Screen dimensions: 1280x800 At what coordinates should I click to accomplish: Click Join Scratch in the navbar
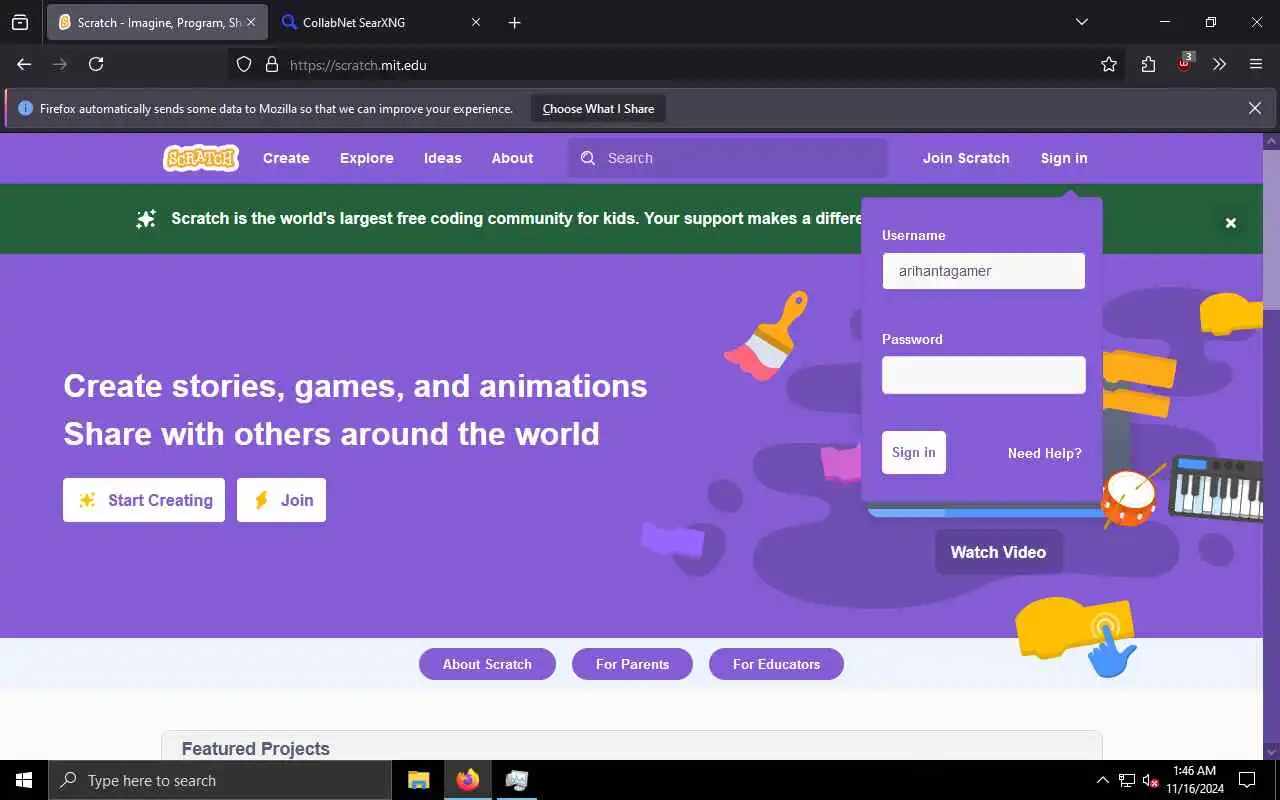coord(966,158)
